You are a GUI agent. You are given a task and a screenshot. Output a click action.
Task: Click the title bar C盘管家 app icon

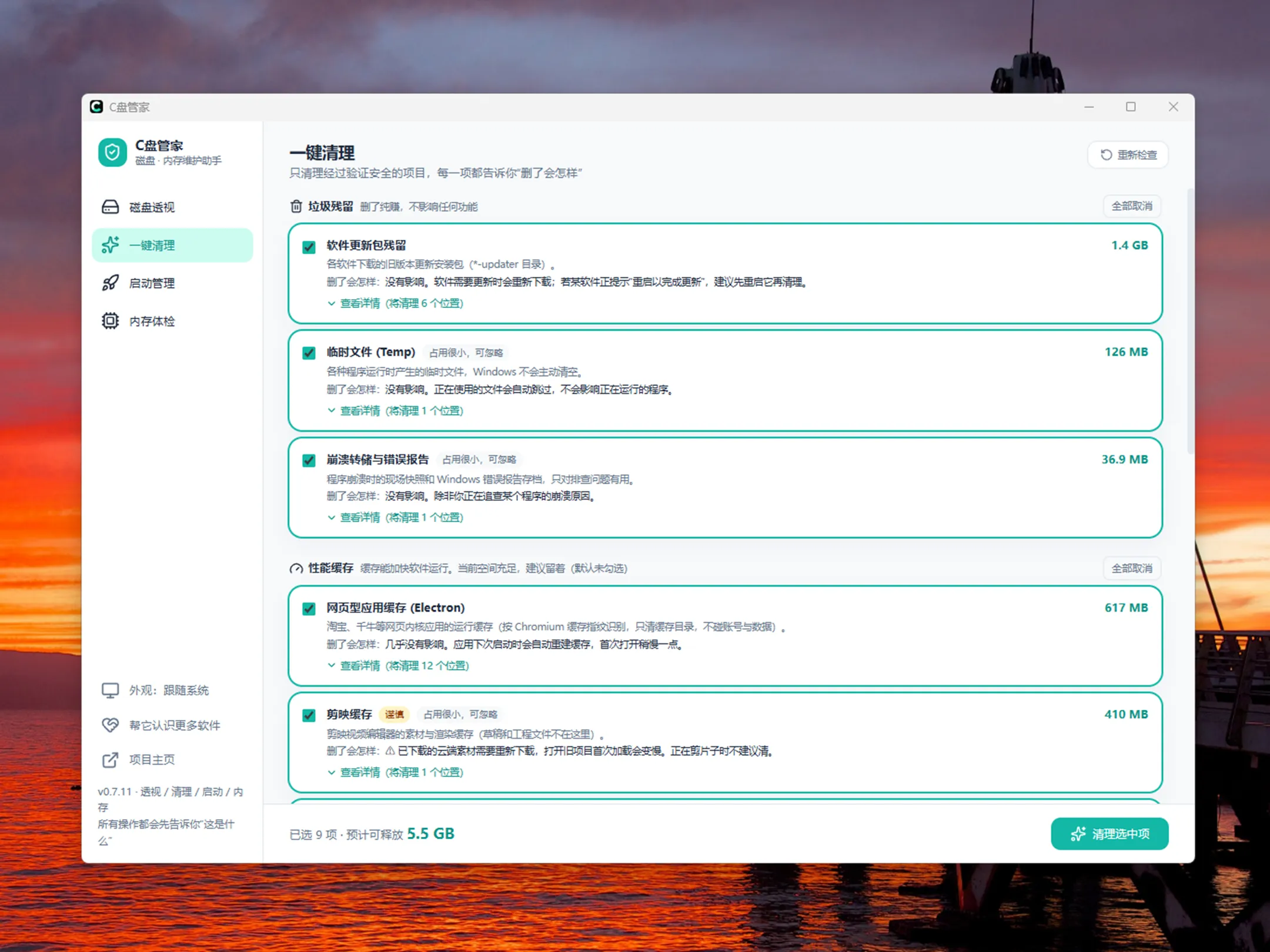coord(96,106)
